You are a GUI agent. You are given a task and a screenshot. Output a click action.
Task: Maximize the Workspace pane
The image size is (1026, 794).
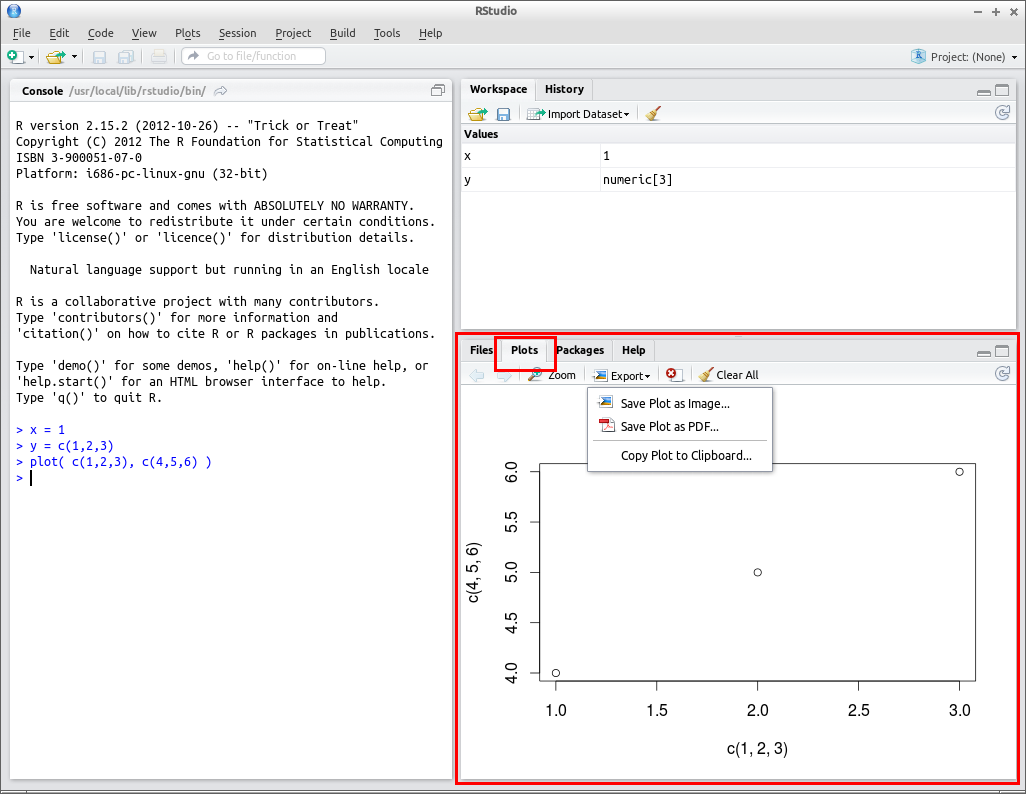click(x=1002, y=90)
